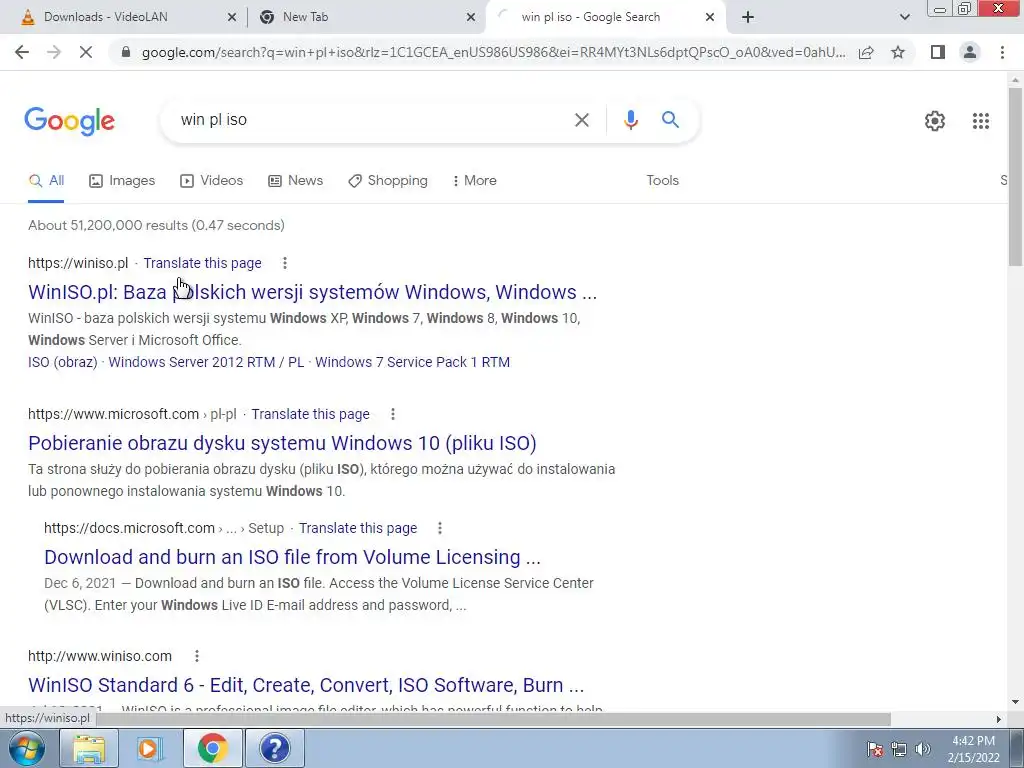Open the ISO (obraz) sitelink

coord(63,362)
